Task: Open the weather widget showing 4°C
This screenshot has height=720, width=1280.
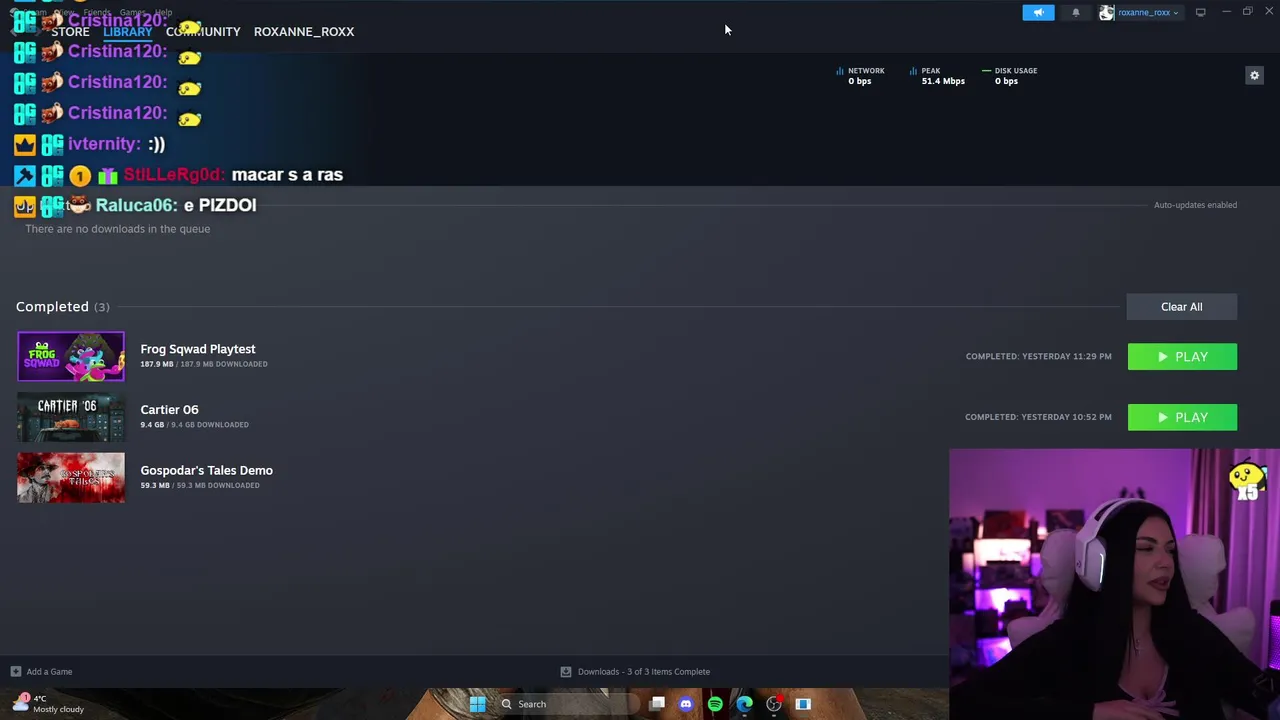Action: pyautogui.click(x=48, y=704)
